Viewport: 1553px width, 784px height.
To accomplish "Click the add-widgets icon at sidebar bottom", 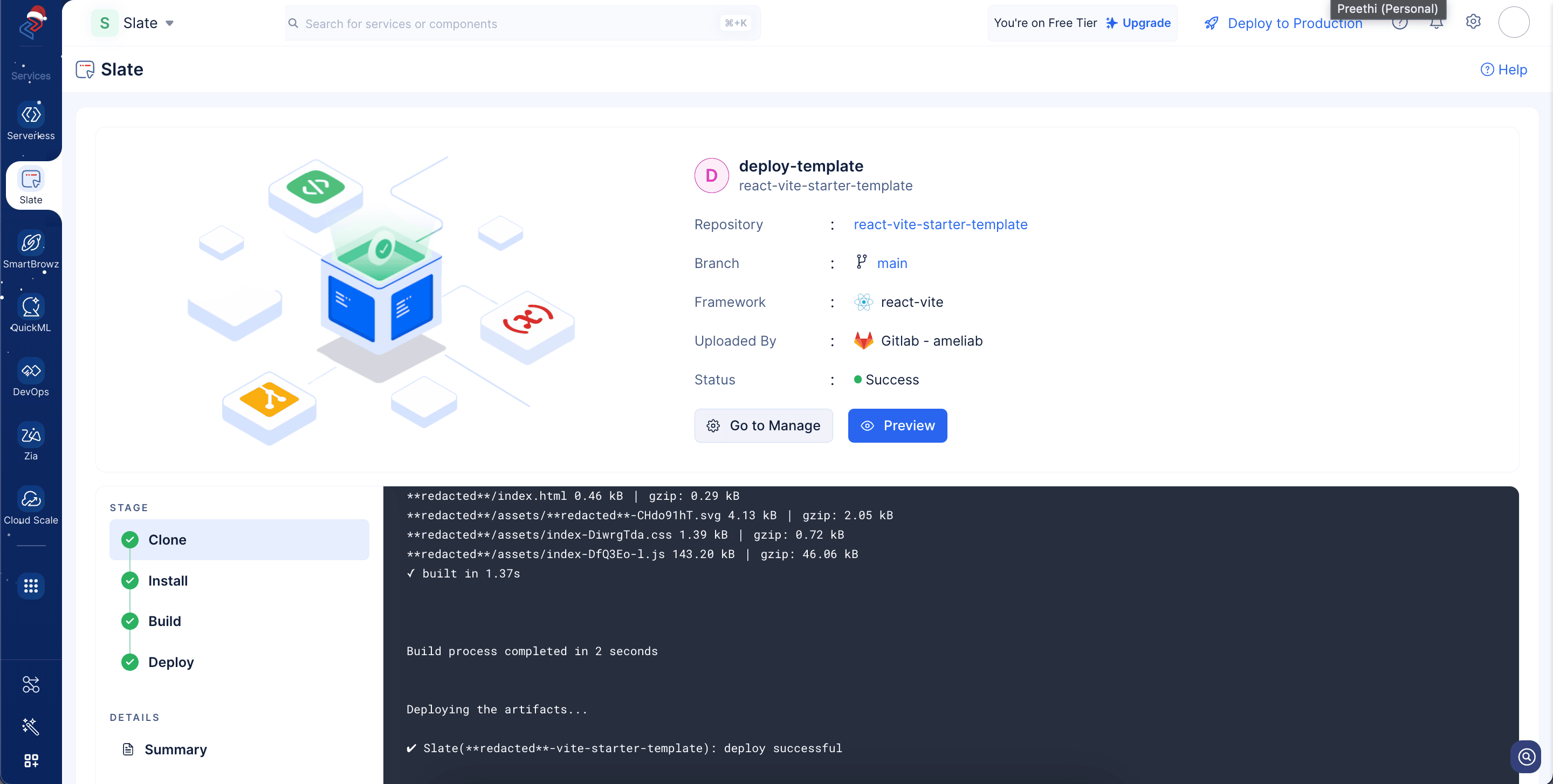I will pos(31,760).
